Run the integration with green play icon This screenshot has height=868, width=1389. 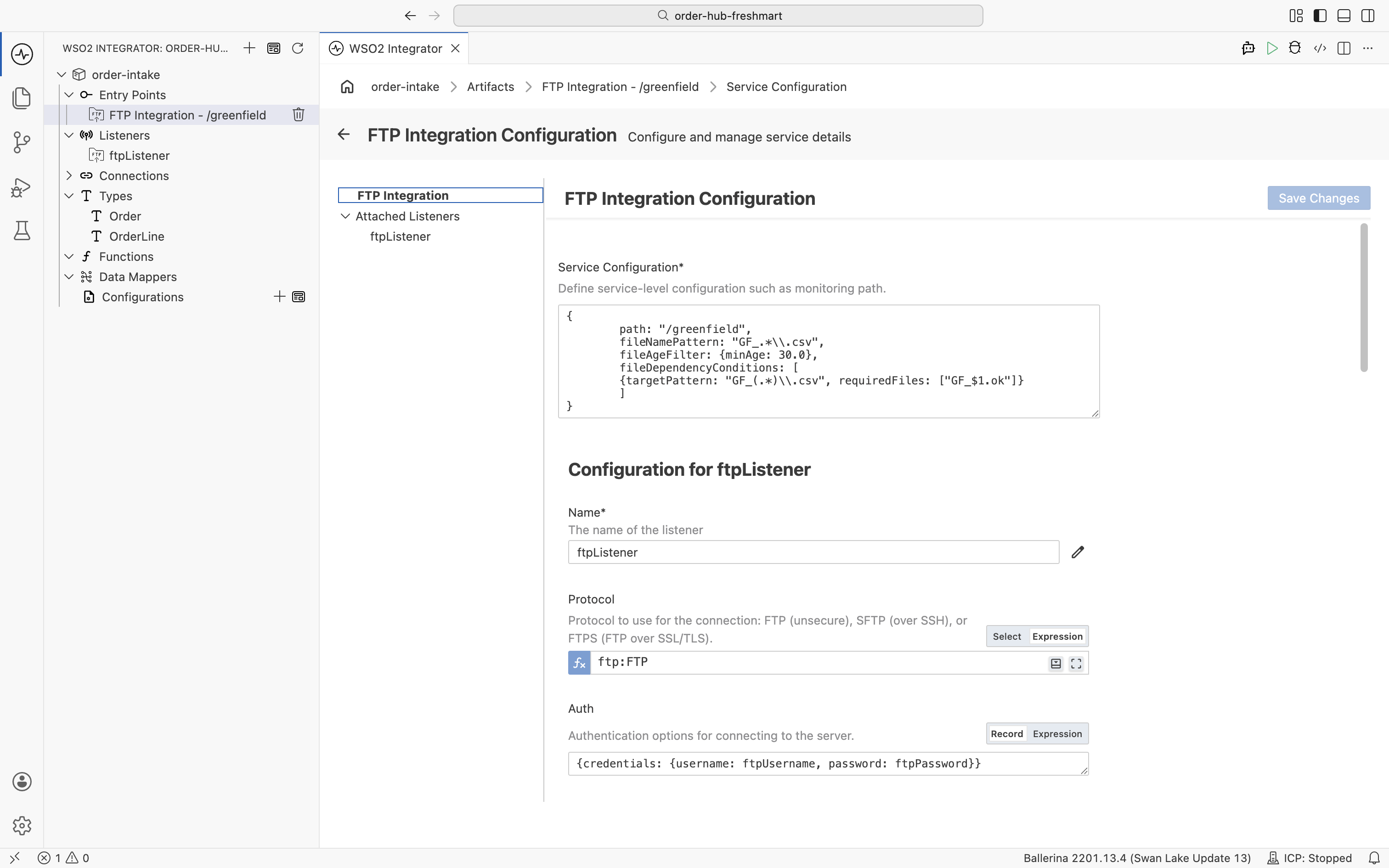1272,48
